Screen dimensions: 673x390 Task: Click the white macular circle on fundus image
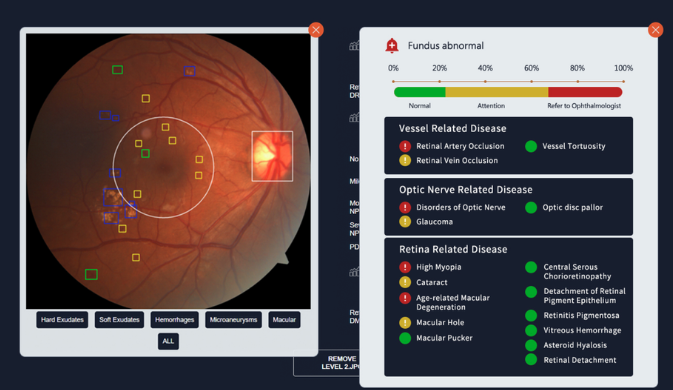pos(163,167)
